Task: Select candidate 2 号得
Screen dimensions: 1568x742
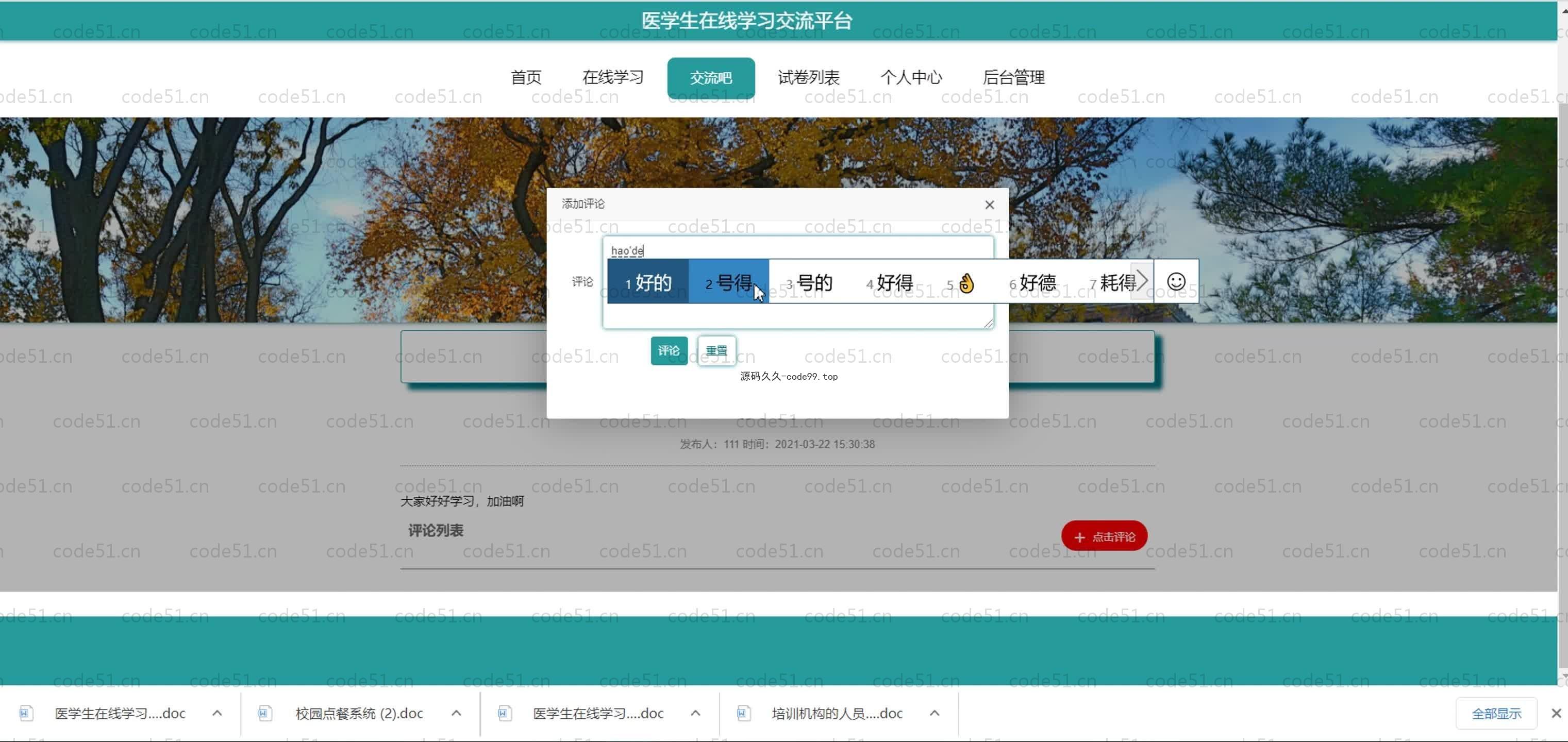Action: click(x=729, y=282)
